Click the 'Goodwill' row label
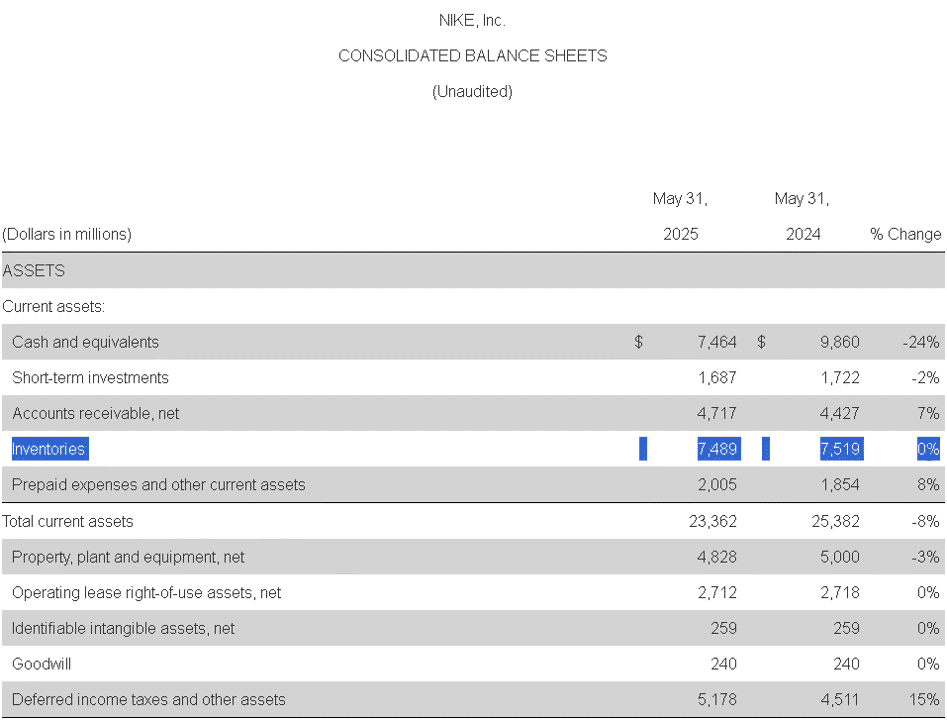 [x=42, y=664]
